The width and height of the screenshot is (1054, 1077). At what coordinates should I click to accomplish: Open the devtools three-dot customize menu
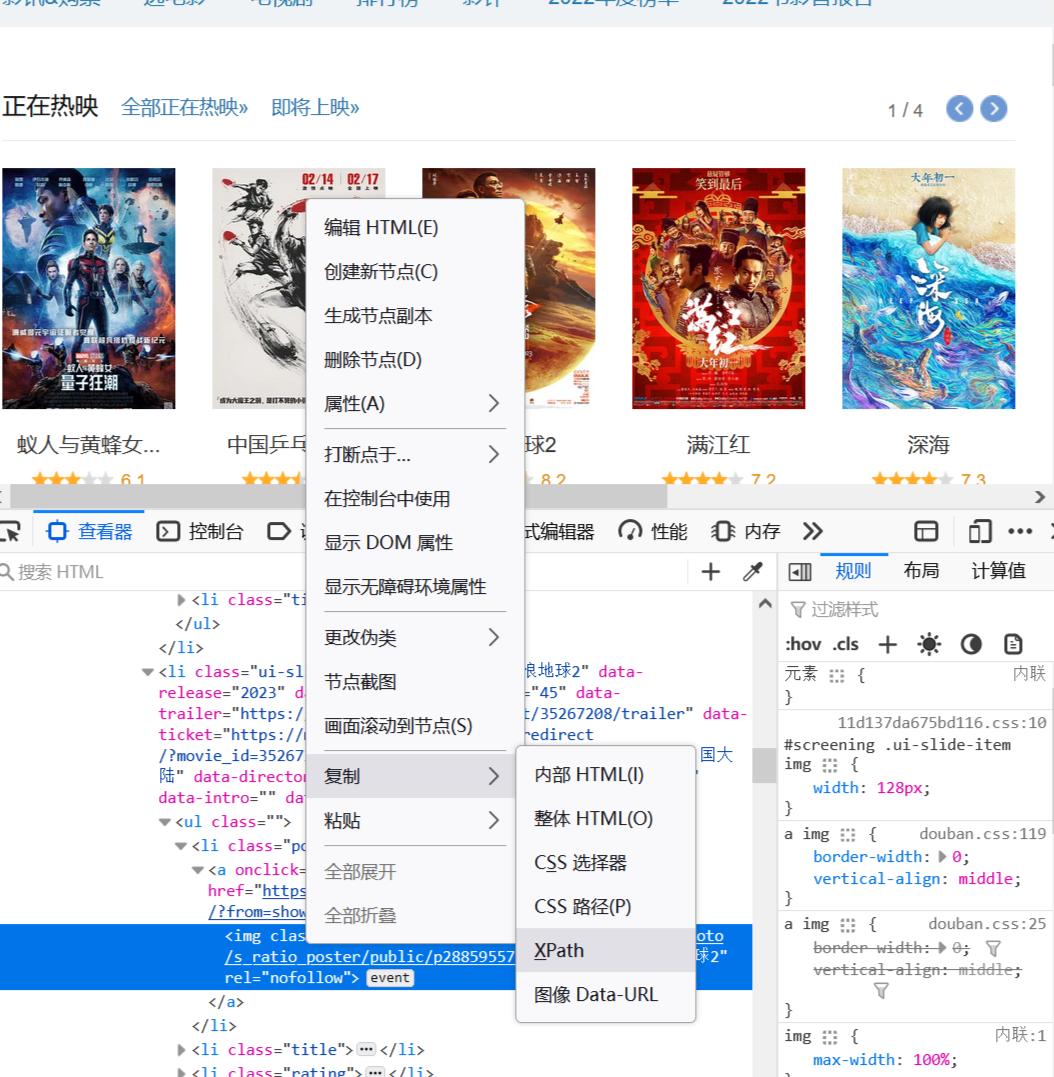pos(1021,531)
